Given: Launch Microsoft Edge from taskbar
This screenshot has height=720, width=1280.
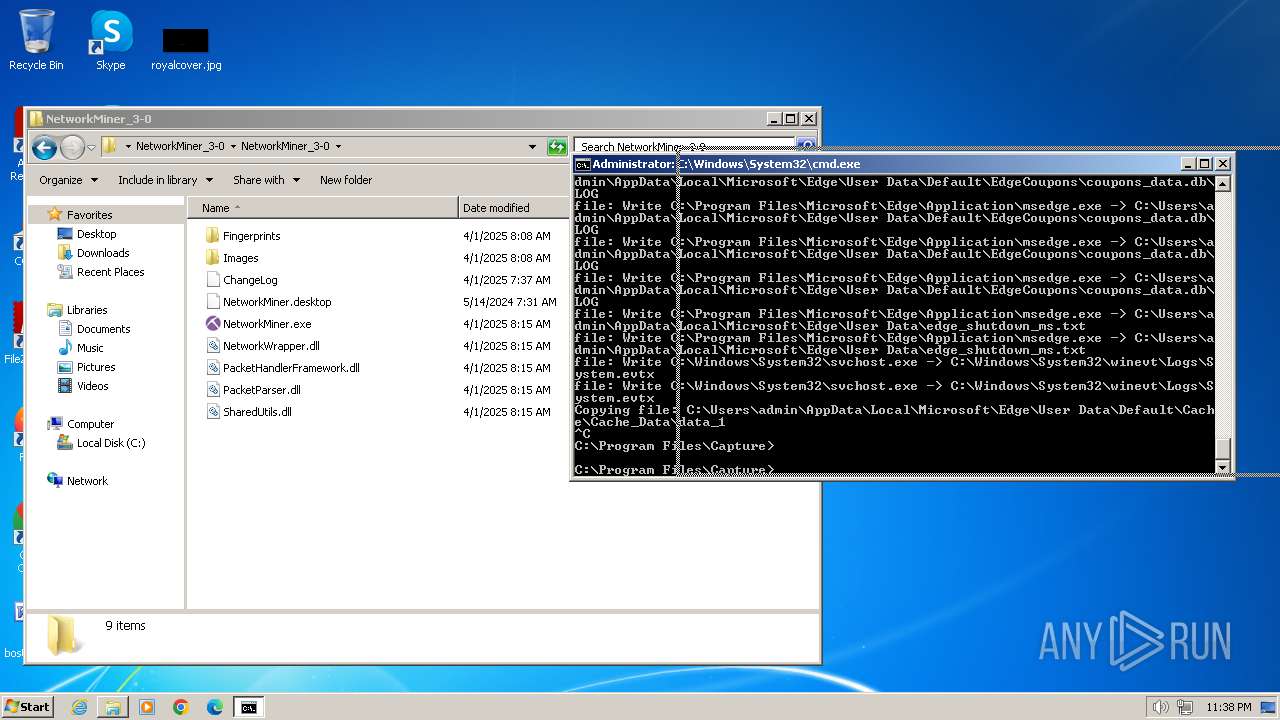Looking at the screenshot, I should [x=215, y=707].
